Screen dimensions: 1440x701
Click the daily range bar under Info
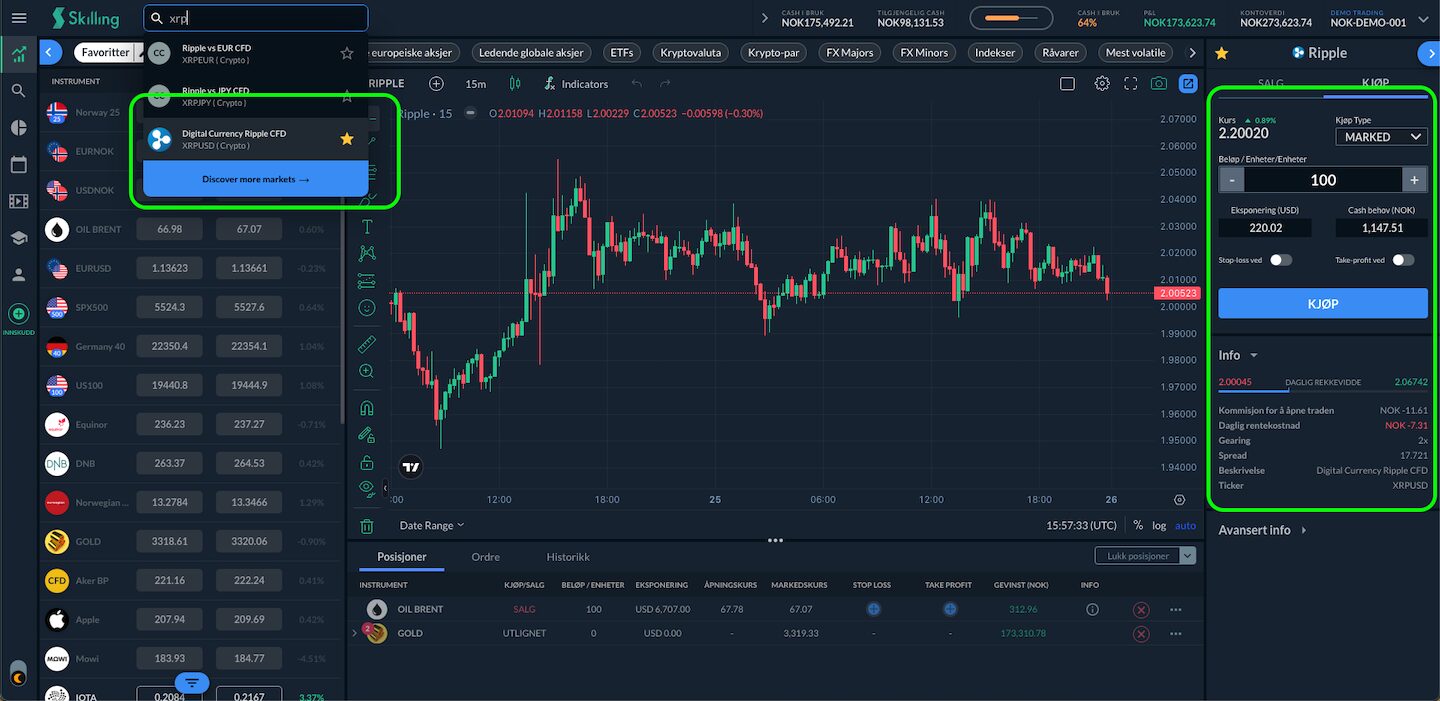1323,390
